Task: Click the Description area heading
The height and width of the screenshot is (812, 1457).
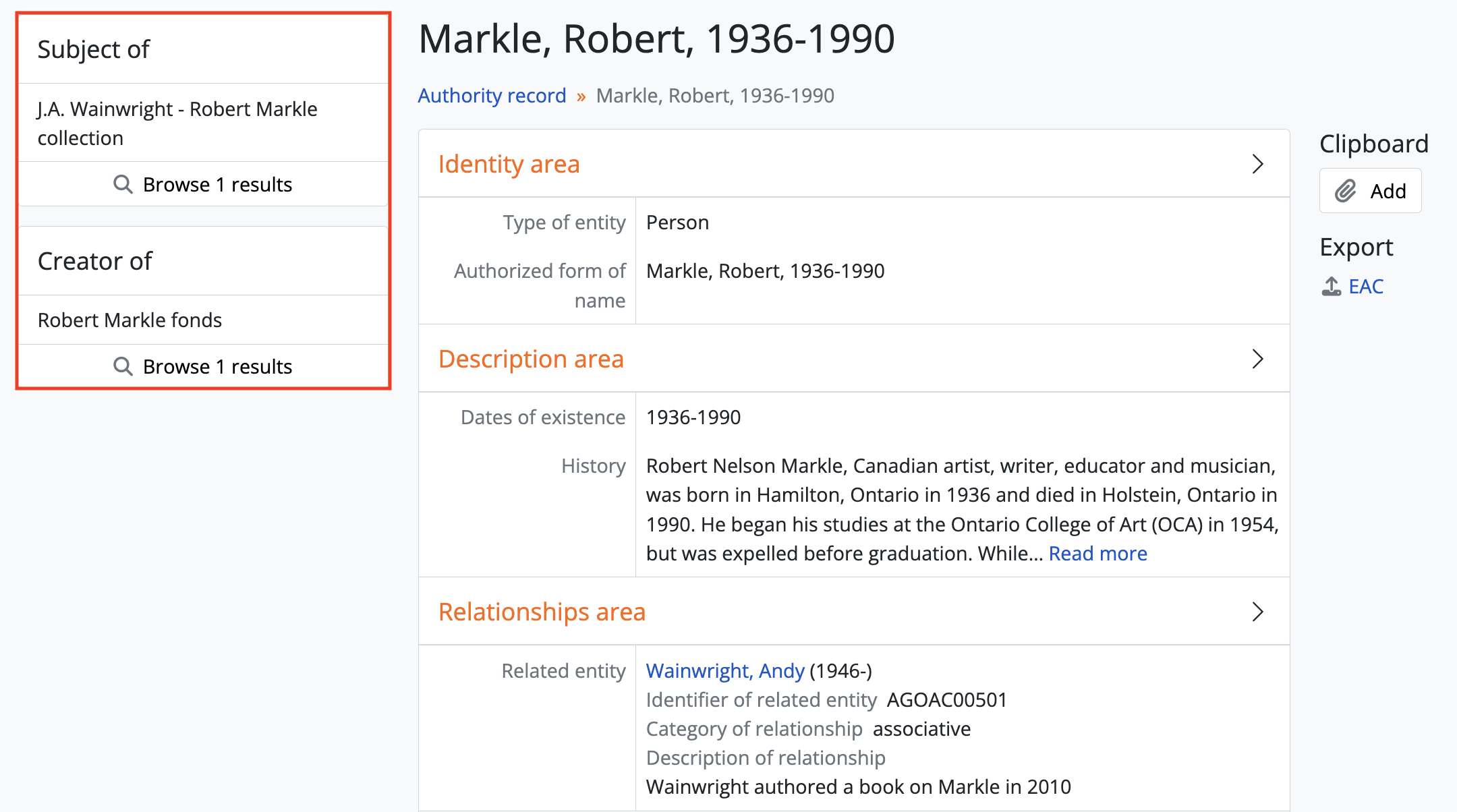Action: click(x=531, y=359)
